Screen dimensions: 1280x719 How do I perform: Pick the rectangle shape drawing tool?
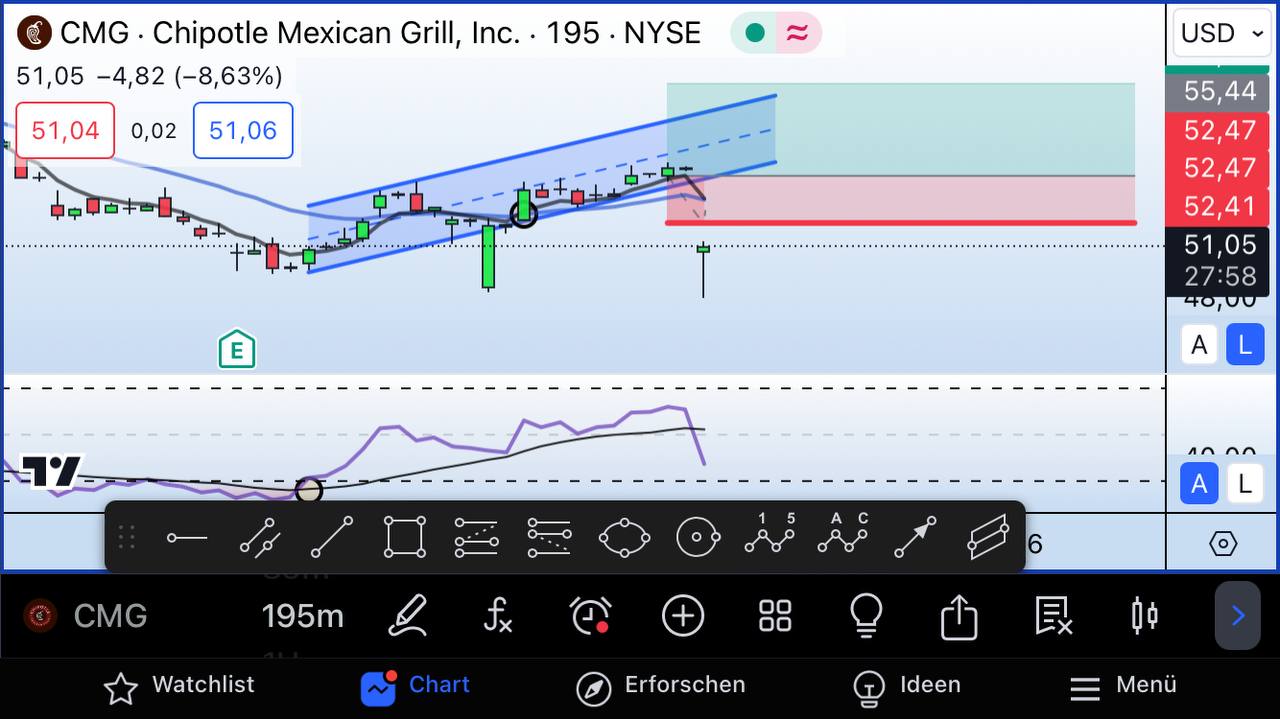[x=404, y=538]
